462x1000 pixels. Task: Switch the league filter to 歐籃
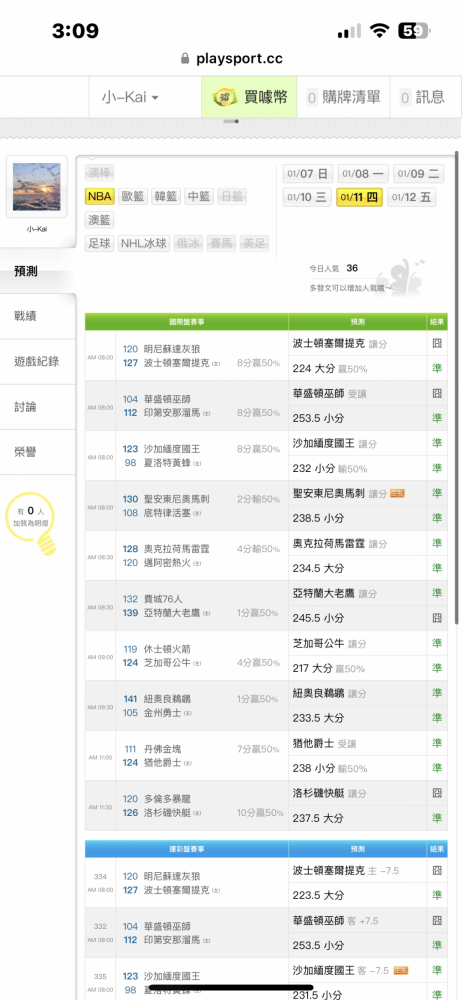133,196
